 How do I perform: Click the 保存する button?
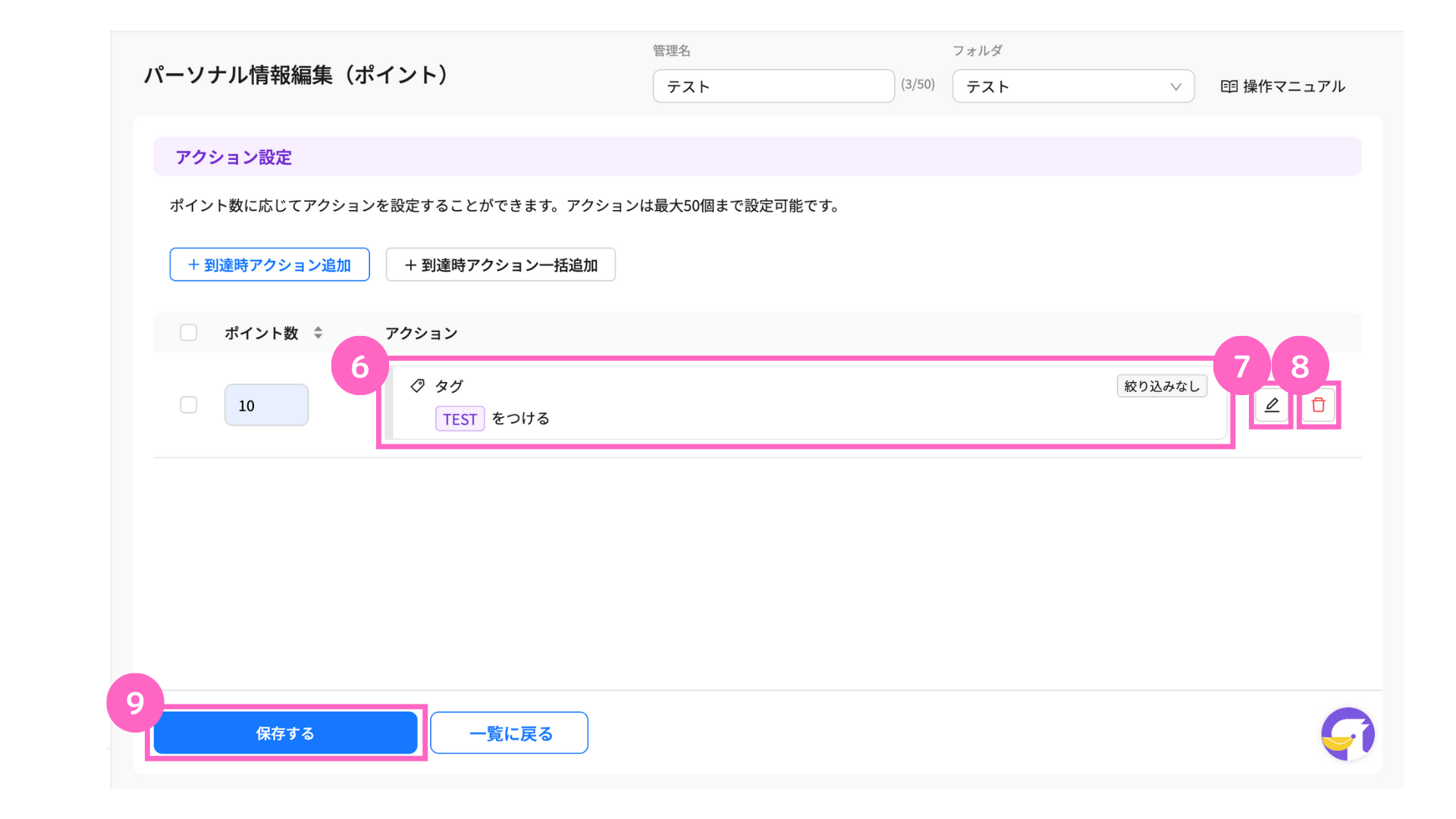coord(285,733)
